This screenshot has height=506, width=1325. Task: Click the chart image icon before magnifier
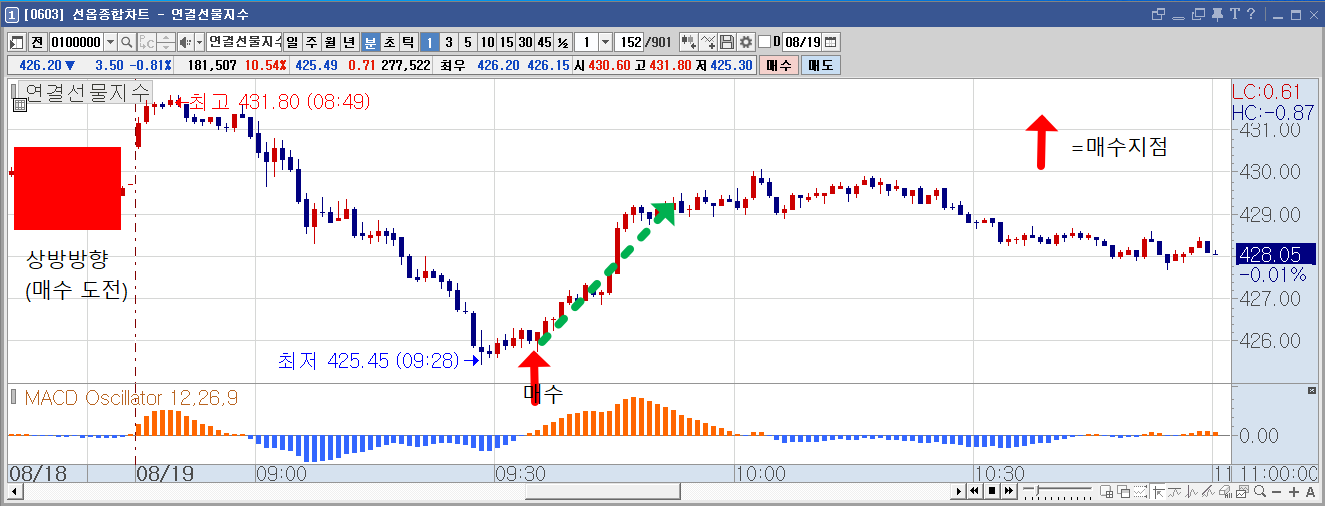coord(1242,491)
